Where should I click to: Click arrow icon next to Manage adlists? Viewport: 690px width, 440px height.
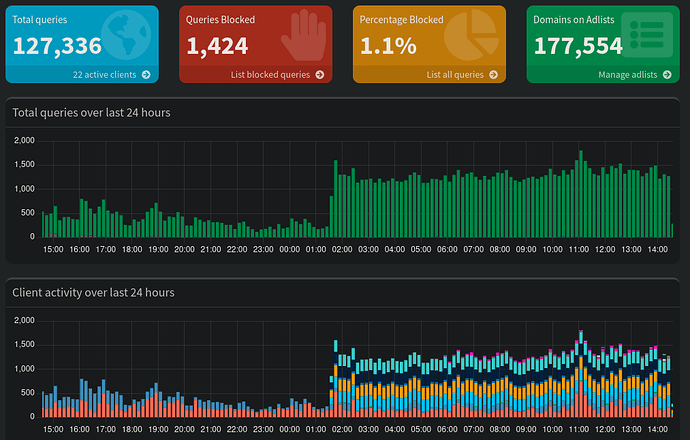pyautogui.click(x=666, y=75)
